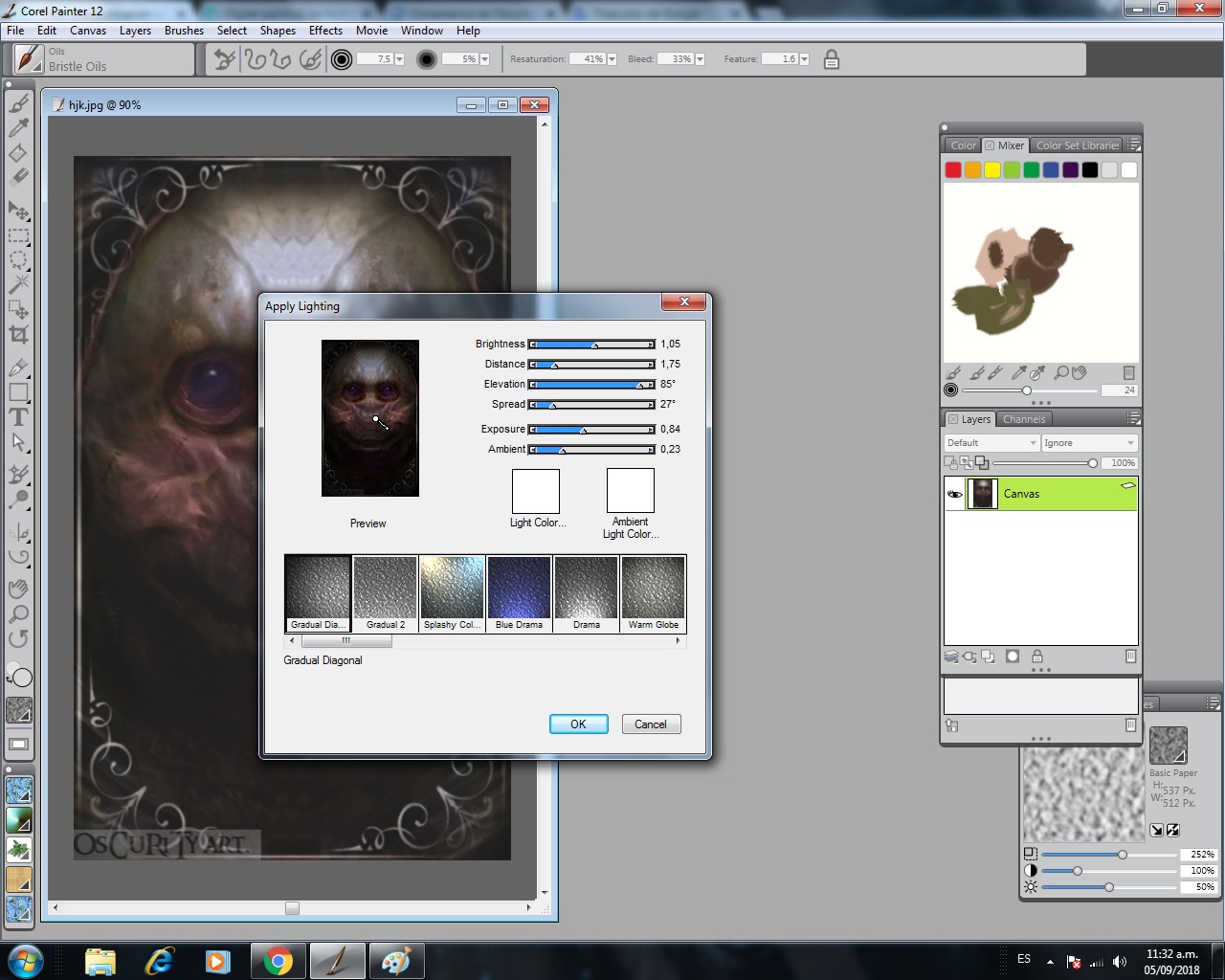Select the Text tool
The image size is (1225, 980).
coord(19,417)
